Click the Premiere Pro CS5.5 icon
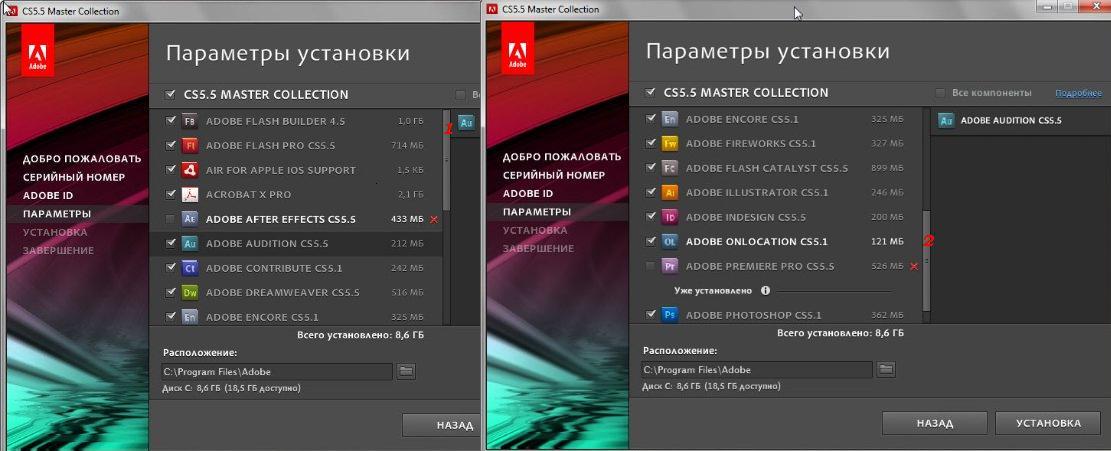This screenshot has height=451, width=1111. pyautogui.click(x=670, y=266)
